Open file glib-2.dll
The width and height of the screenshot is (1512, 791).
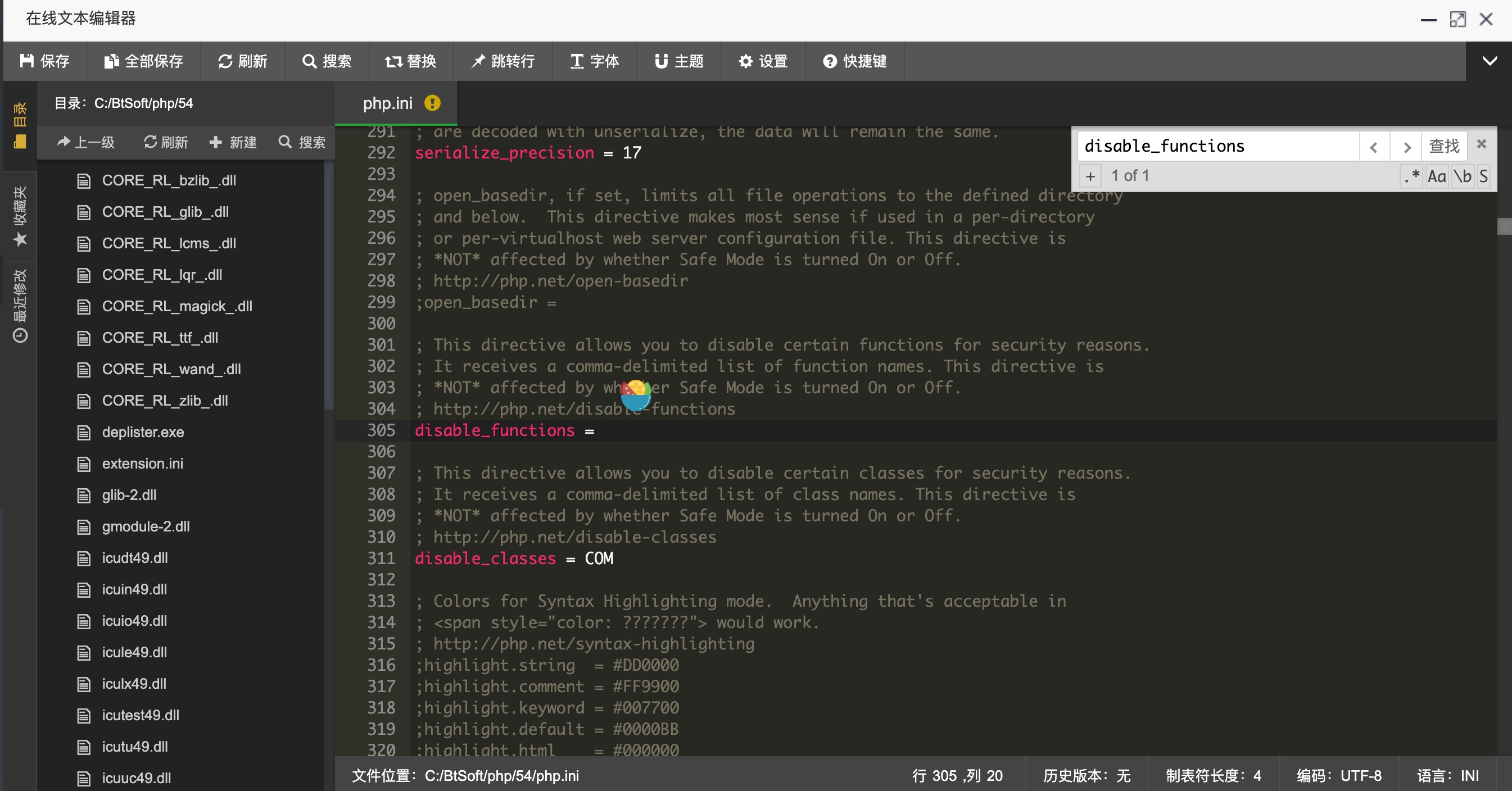coord(129,495)
